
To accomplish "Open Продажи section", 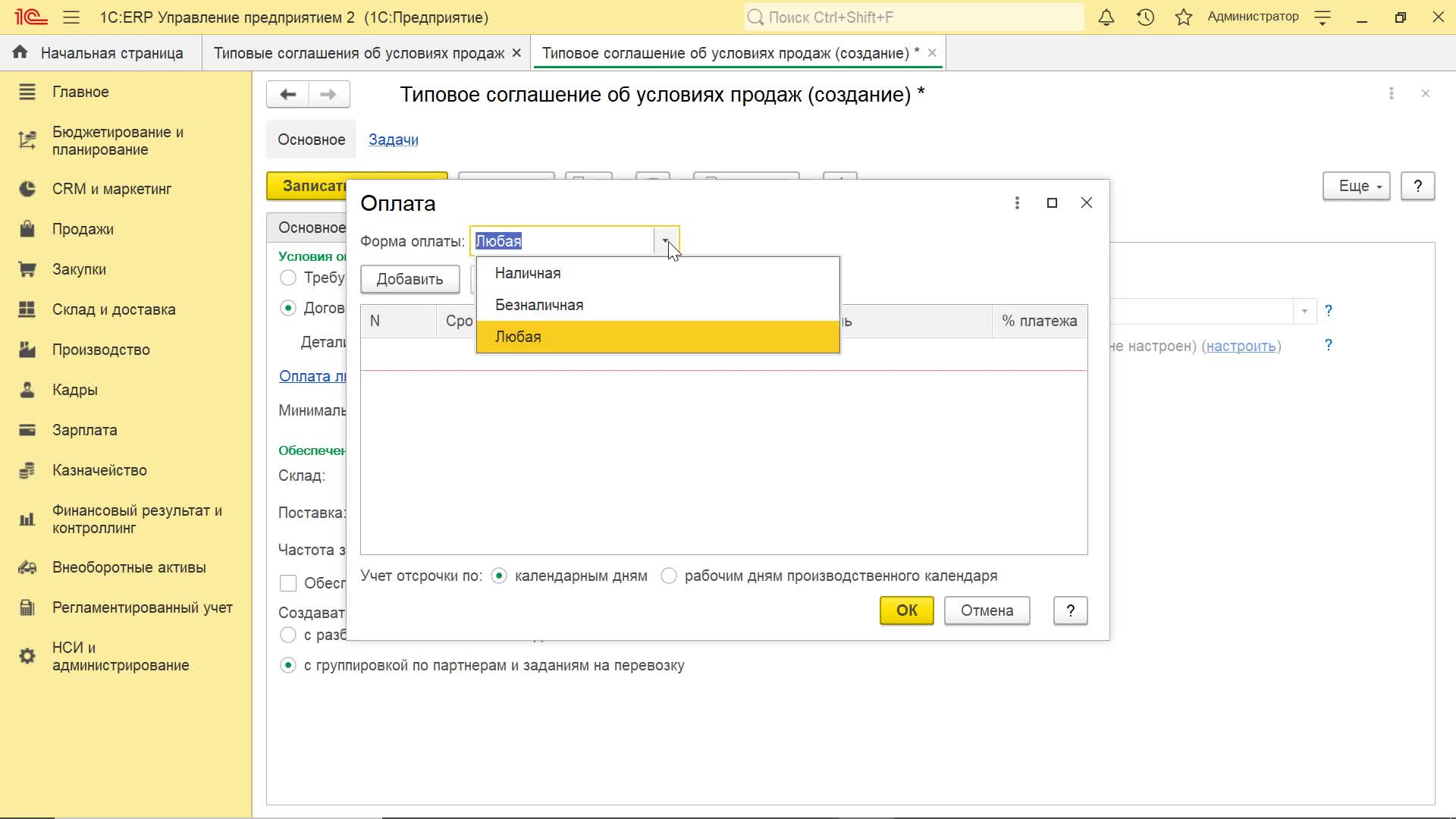I will point(126,229).
